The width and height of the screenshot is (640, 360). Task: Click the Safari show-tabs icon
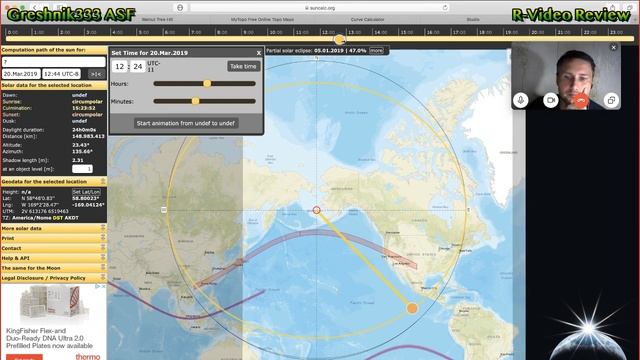[629, 8]
